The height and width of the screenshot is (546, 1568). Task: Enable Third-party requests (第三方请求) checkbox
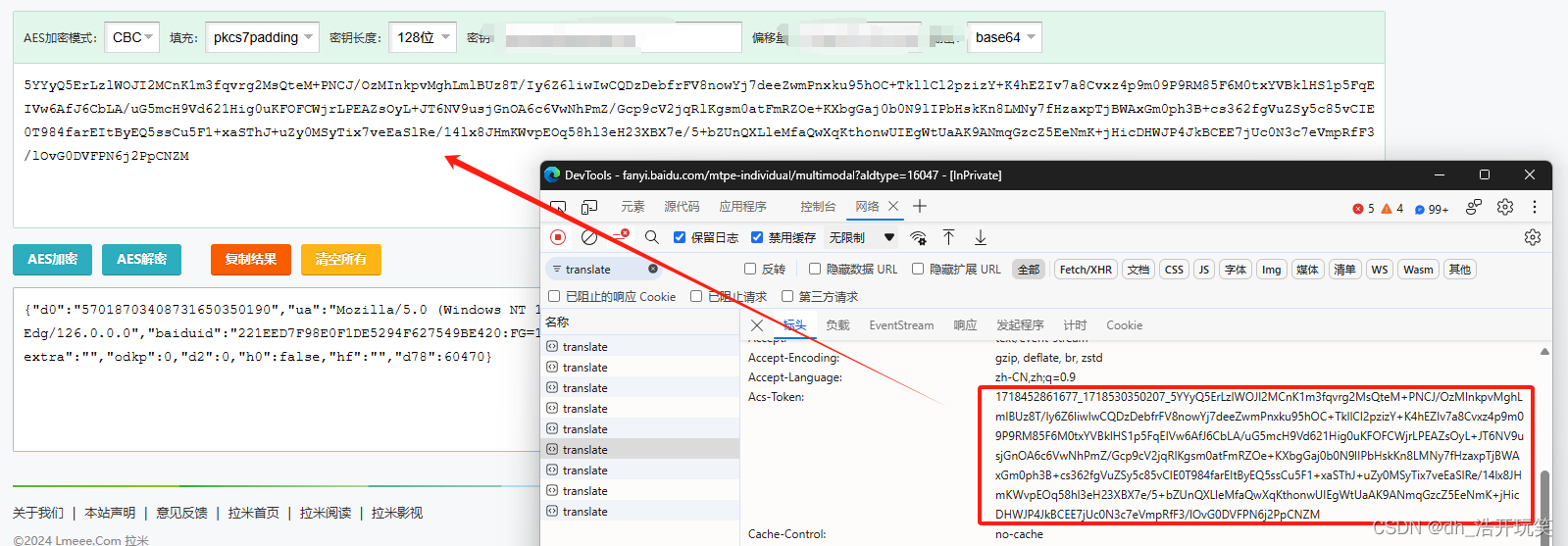click(x=787, y=296)
